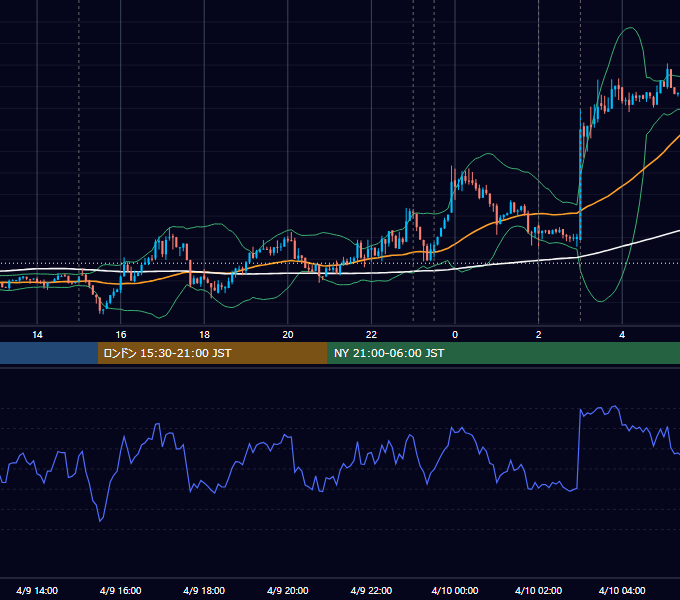Image resolution: width=680 pixels, height=600 pixels.
Task: Click the 4/10 04:00 date label
Action: [622, 590]
